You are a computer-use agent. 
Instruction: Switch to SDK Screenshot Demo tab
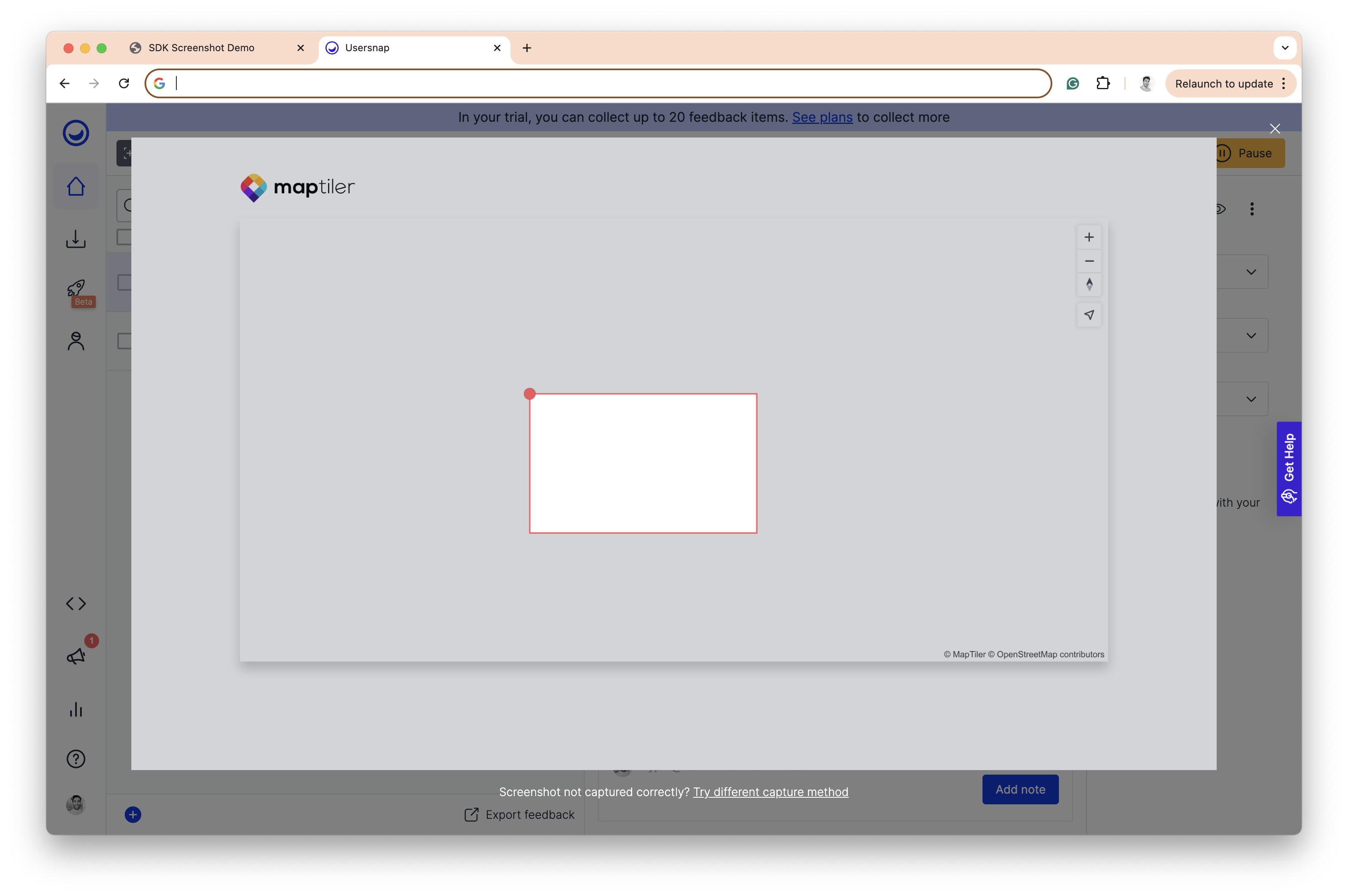[x=201, y=48]
